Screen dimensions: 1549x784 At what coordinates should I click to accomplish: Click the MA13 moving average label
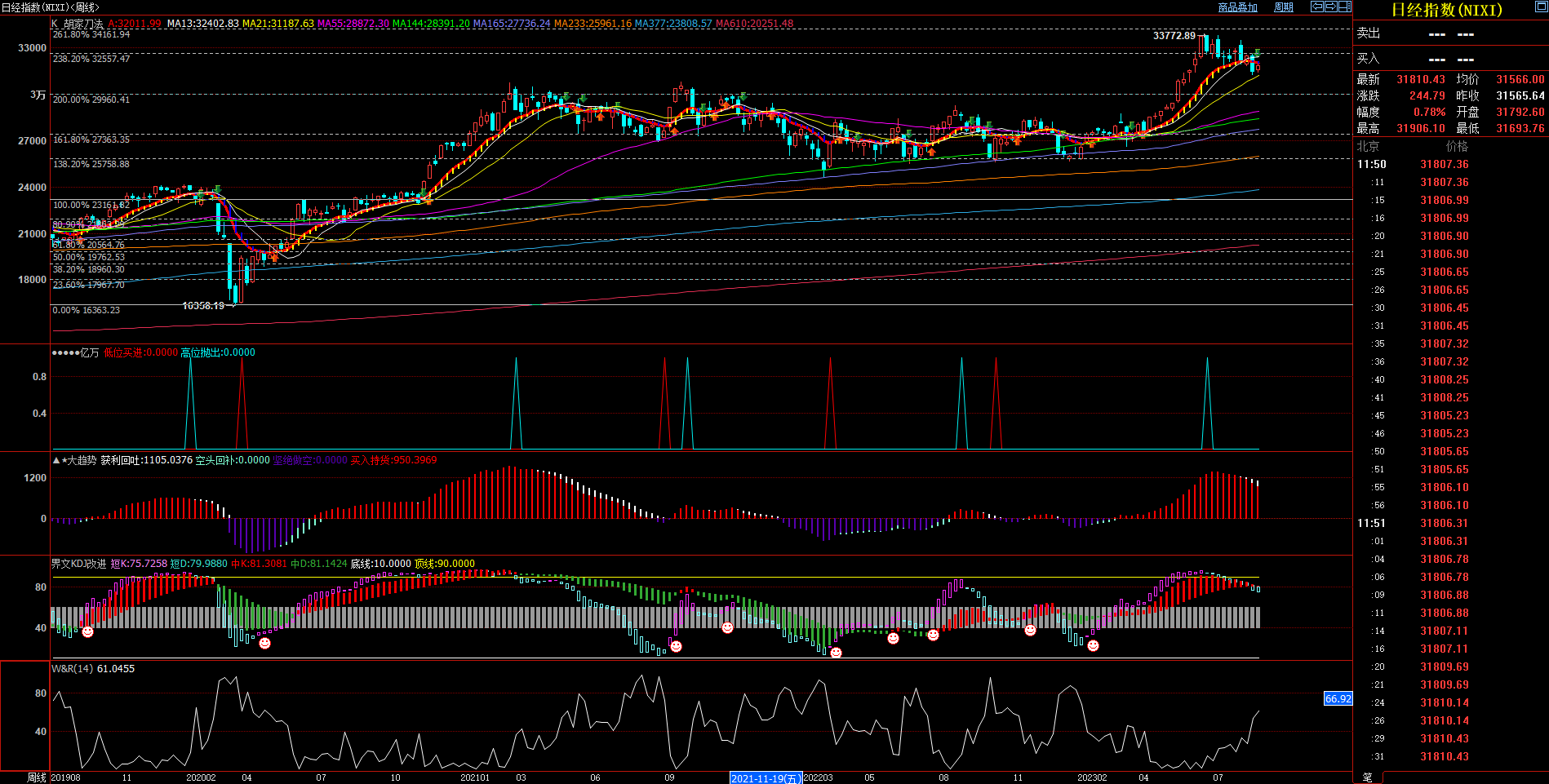pyautogui.click(x=202, y=24)
